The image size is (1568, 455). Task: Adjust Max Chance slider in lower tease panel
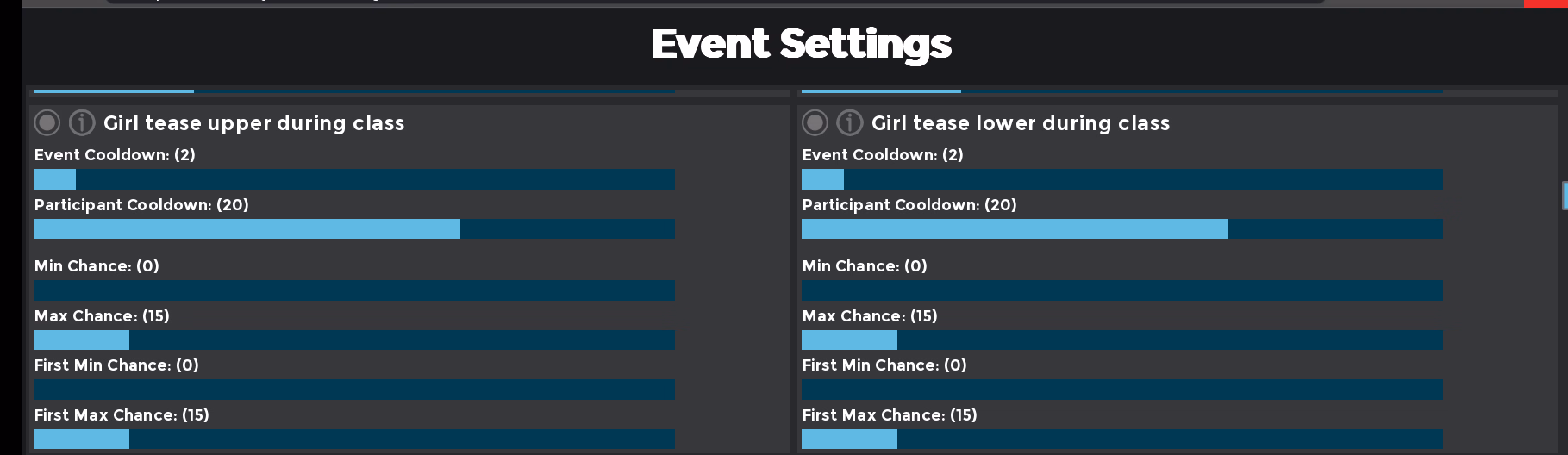1122,340
